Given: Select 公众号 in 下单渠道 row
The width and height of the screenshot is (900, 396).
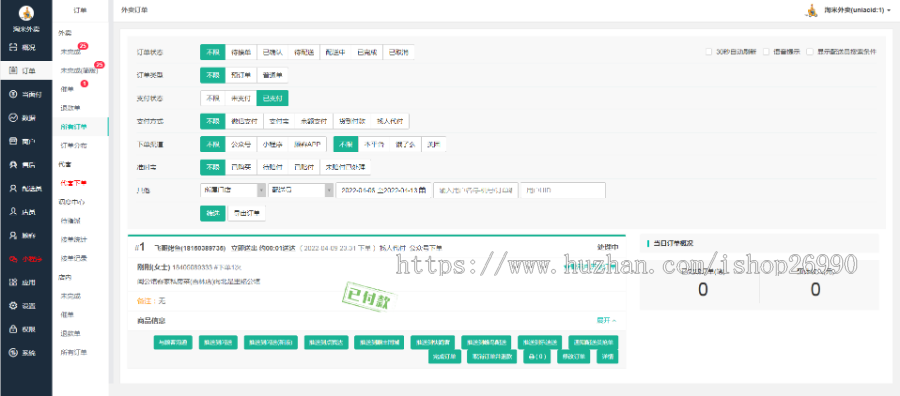Looking at the screenshot, I should [x=240, y=145].
